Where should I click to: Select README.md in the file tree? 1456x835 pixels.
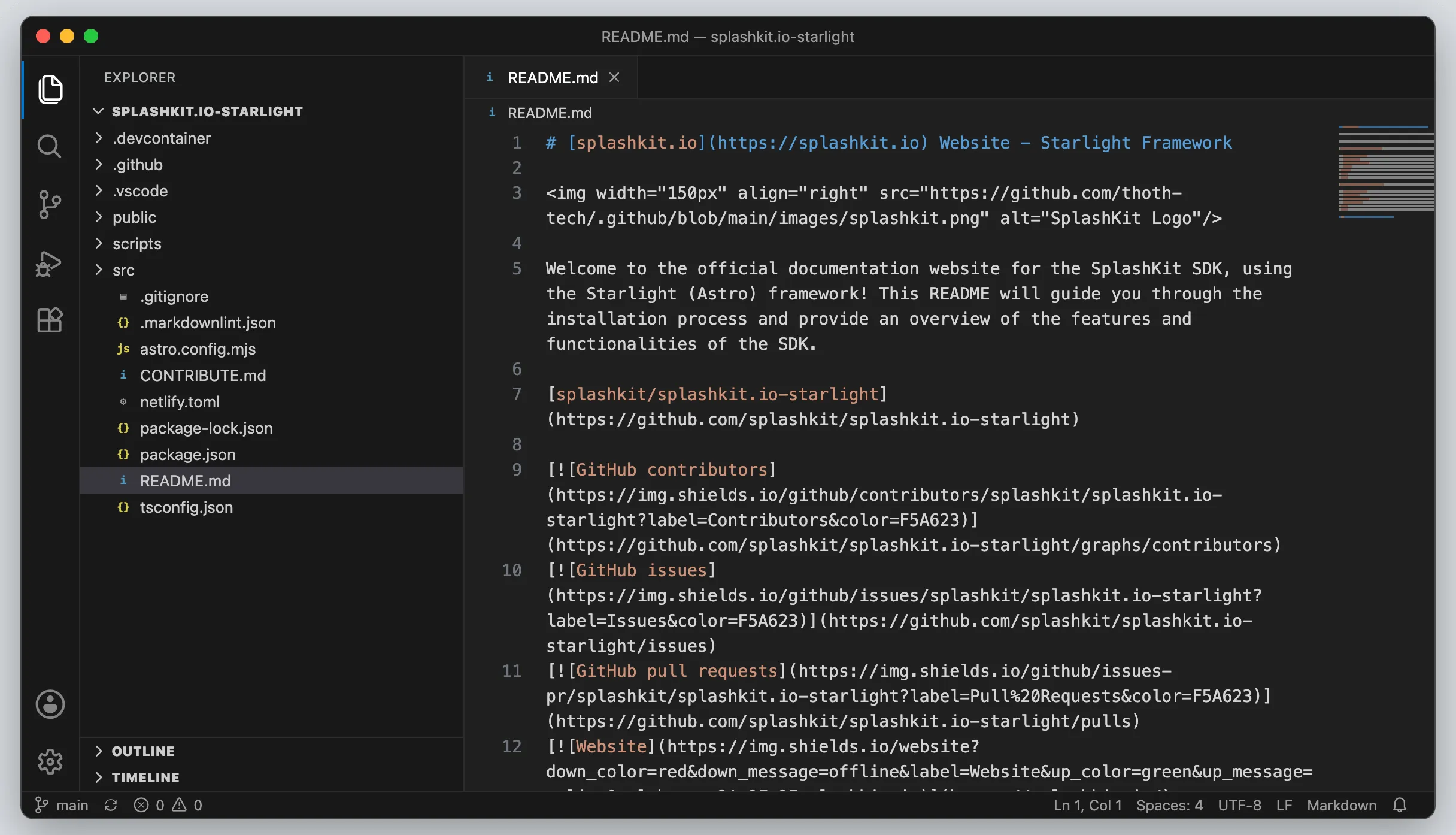point(272,481)
